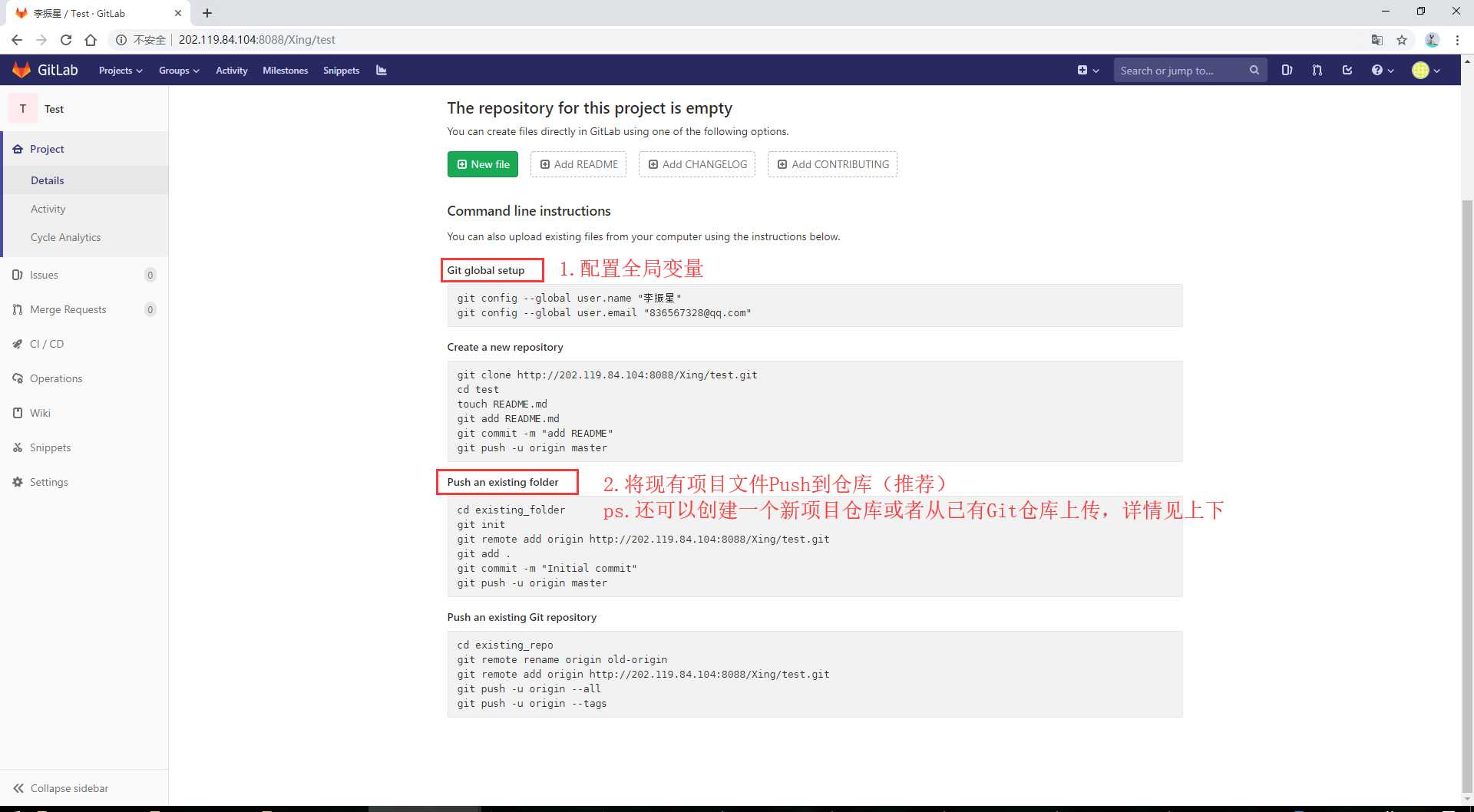Click the GitLab fox logo
Image resolution: width=1474 pixels, height=812 pixels.
(x=21, y=70)
